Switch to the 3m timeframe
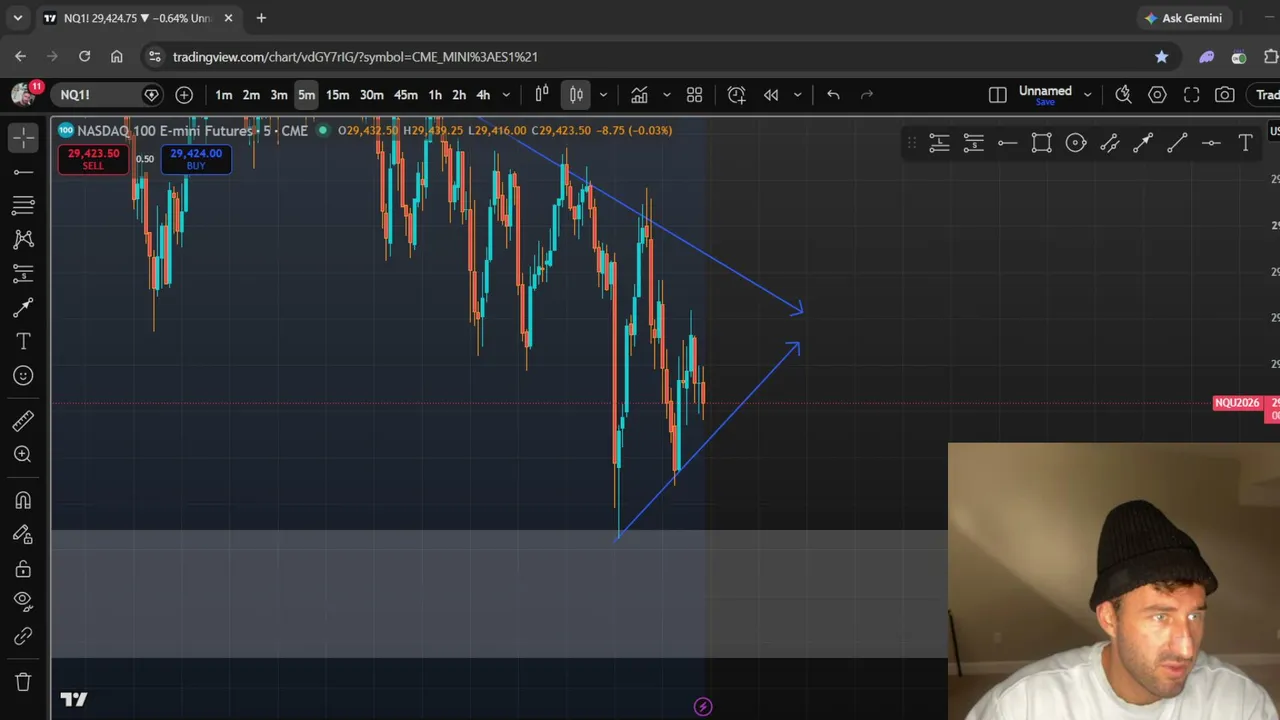The height and width of the screenshot is (720, 1280). [x=279, y=95]
